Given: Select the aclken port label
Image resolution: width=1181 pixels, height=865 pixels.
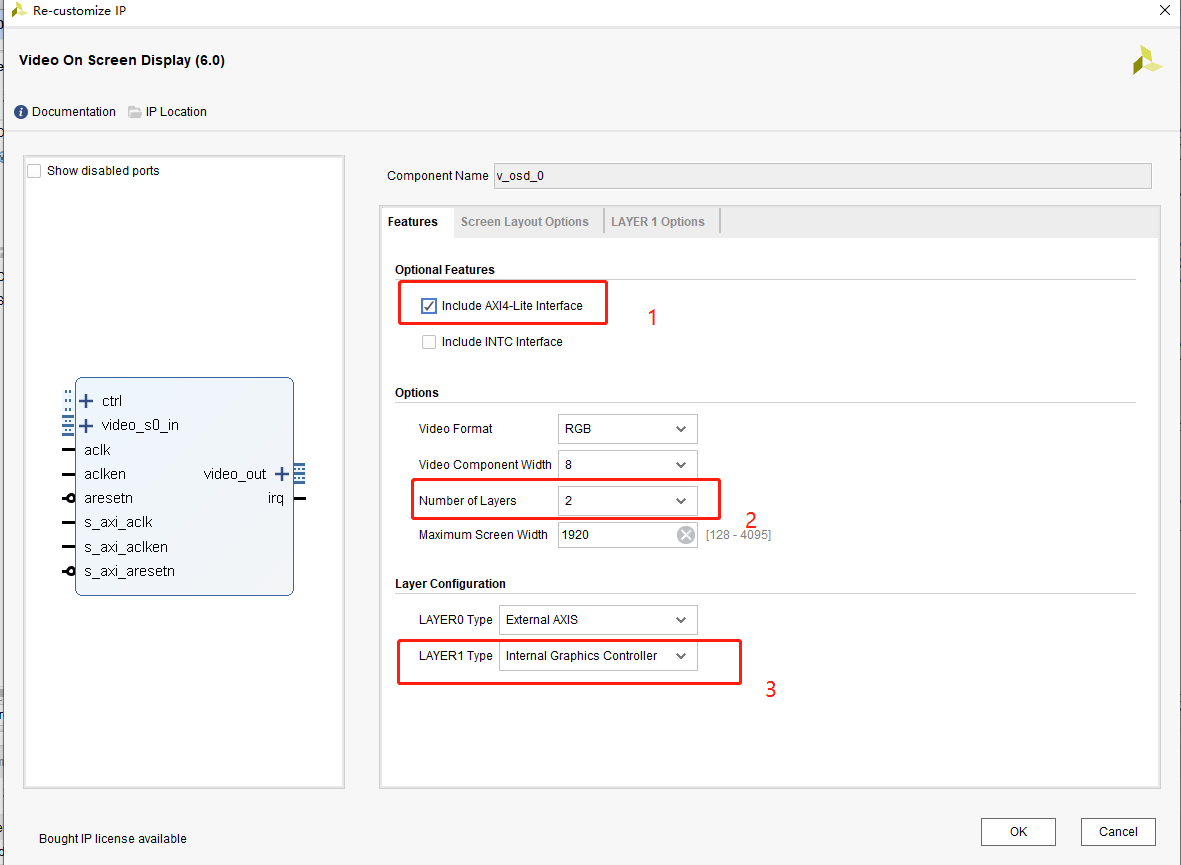Looking at the screenshot, I should 105,474.
